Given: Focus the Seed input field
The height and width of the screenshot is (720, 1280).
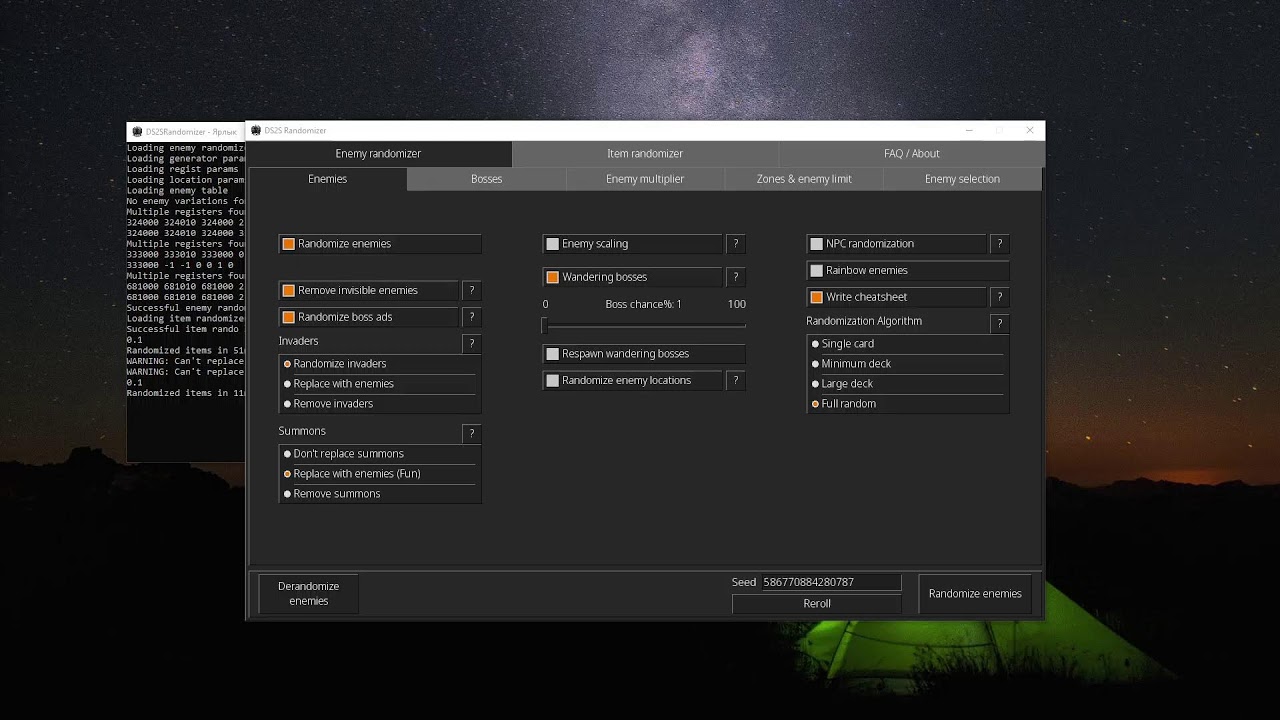Looking at the screenshot, I should click(831, 582).
